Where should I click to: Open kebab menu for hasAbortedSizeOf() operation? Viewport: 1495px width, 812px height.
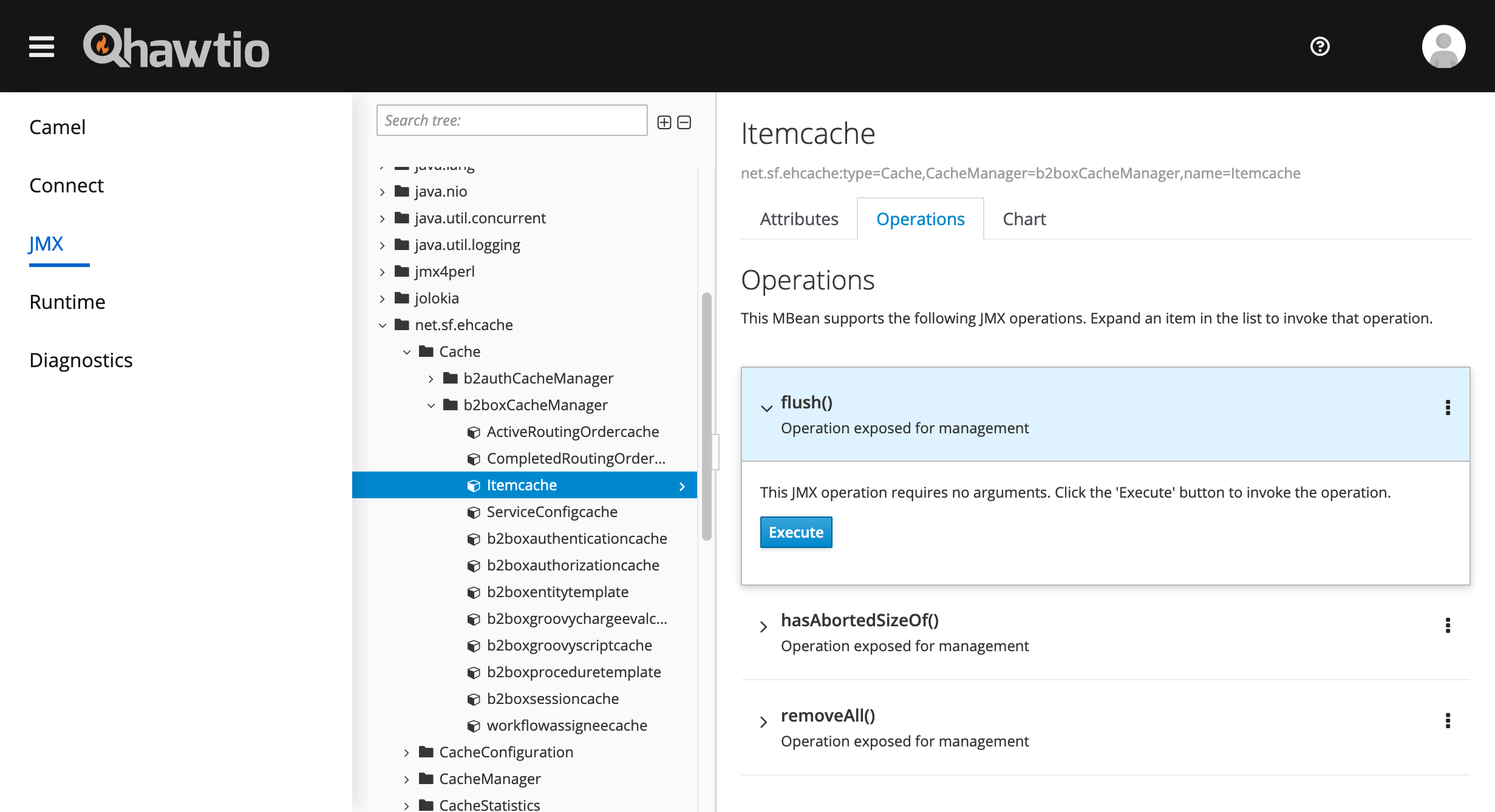click(x=1448, y=626)
